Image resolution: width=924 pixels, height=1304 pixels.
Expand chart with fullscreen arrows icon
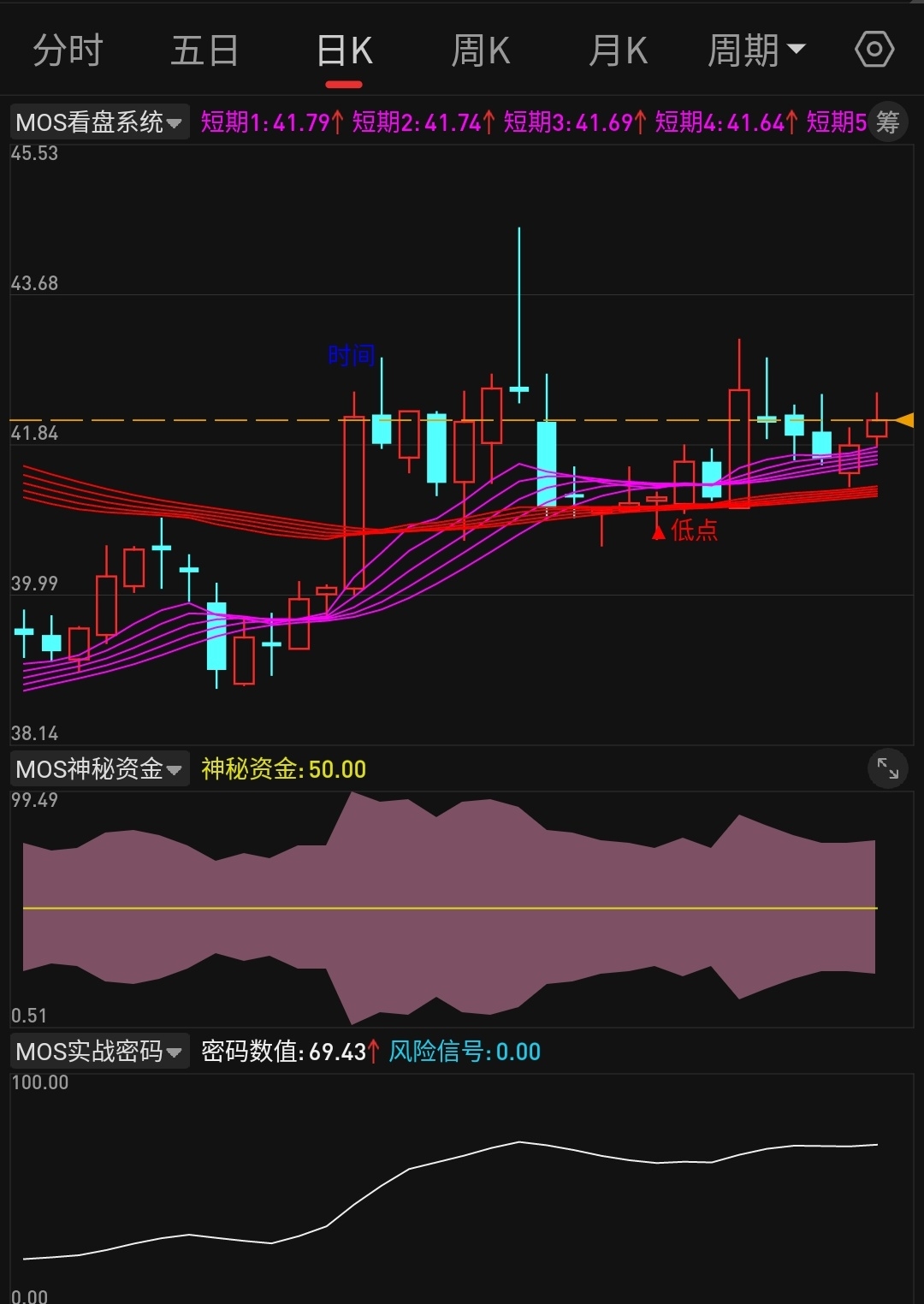pyautogui.click(x=888, y=769)
